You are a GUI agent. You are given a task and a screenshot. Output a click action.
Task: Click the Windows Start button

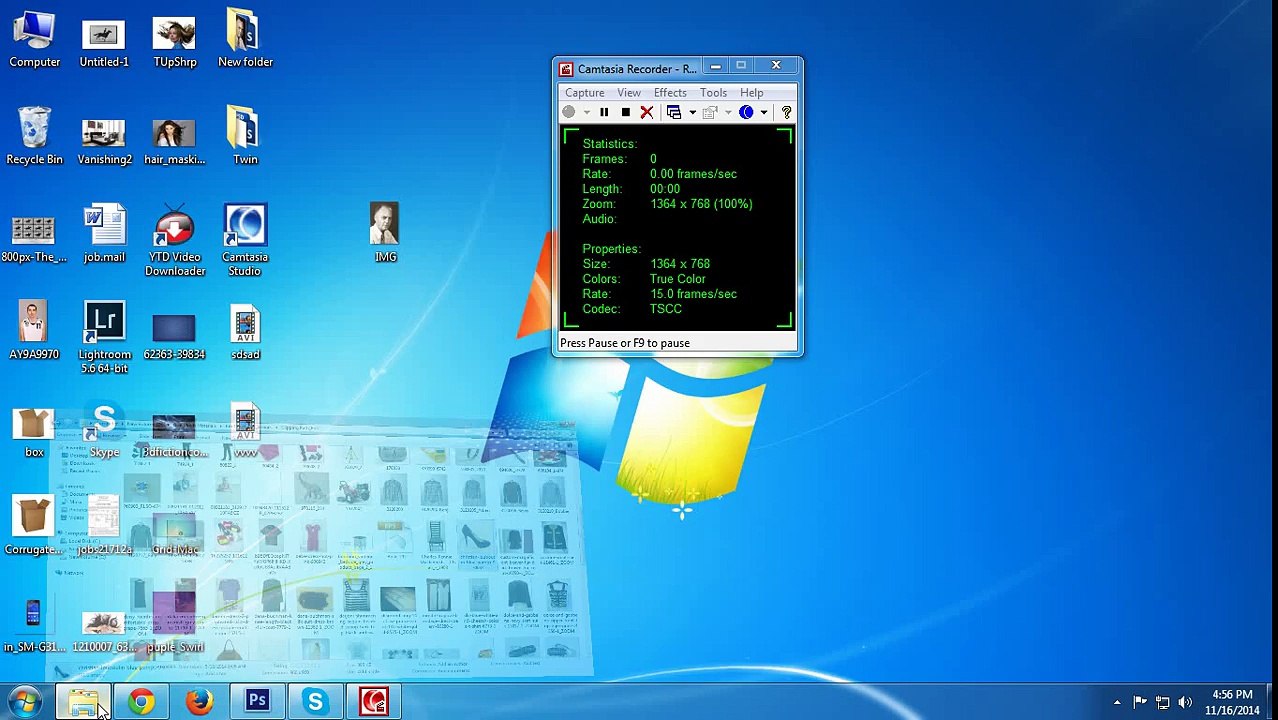coord(24,702)
